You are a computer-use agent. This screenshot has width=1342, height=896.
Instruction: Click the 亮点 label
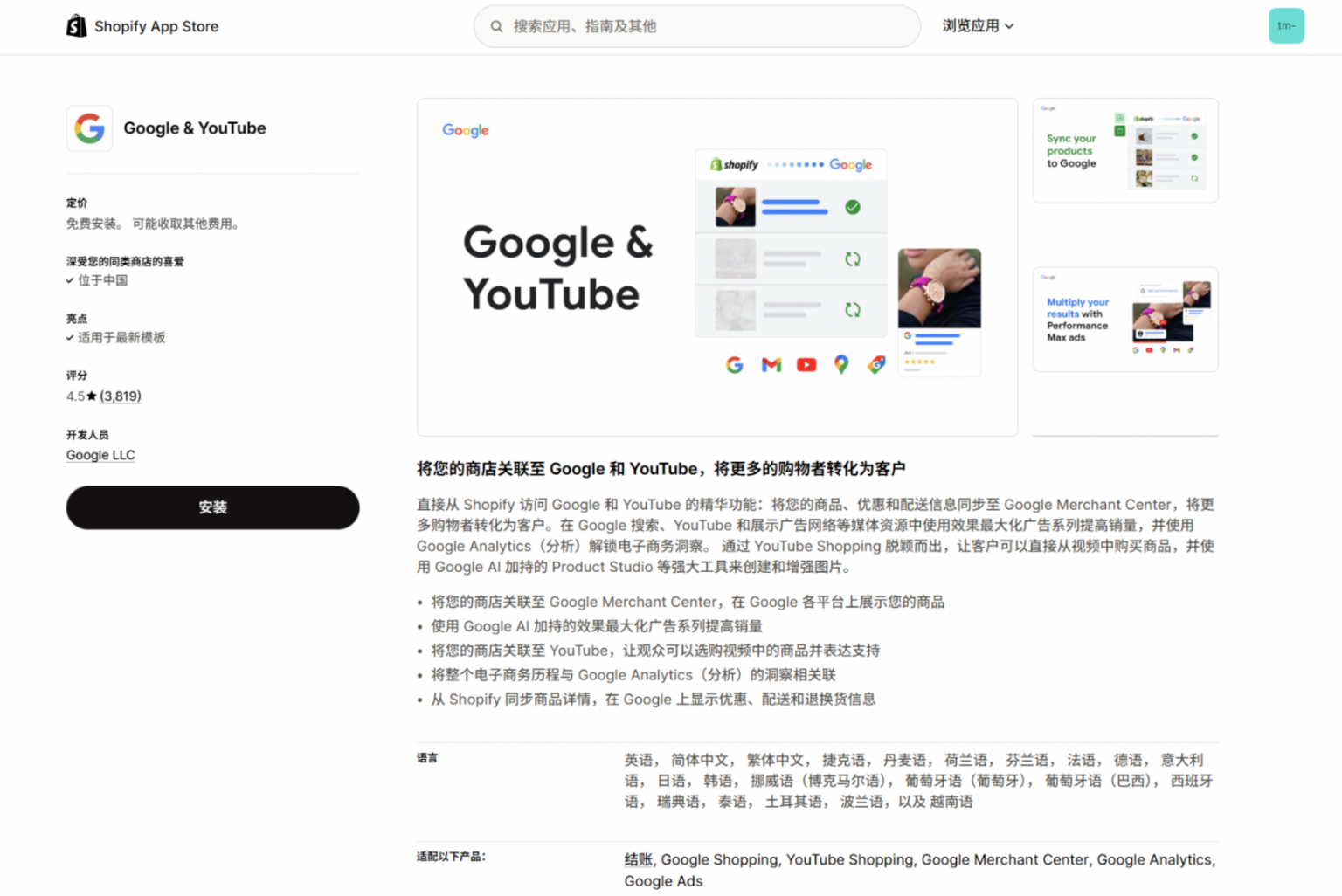(77, 319)
